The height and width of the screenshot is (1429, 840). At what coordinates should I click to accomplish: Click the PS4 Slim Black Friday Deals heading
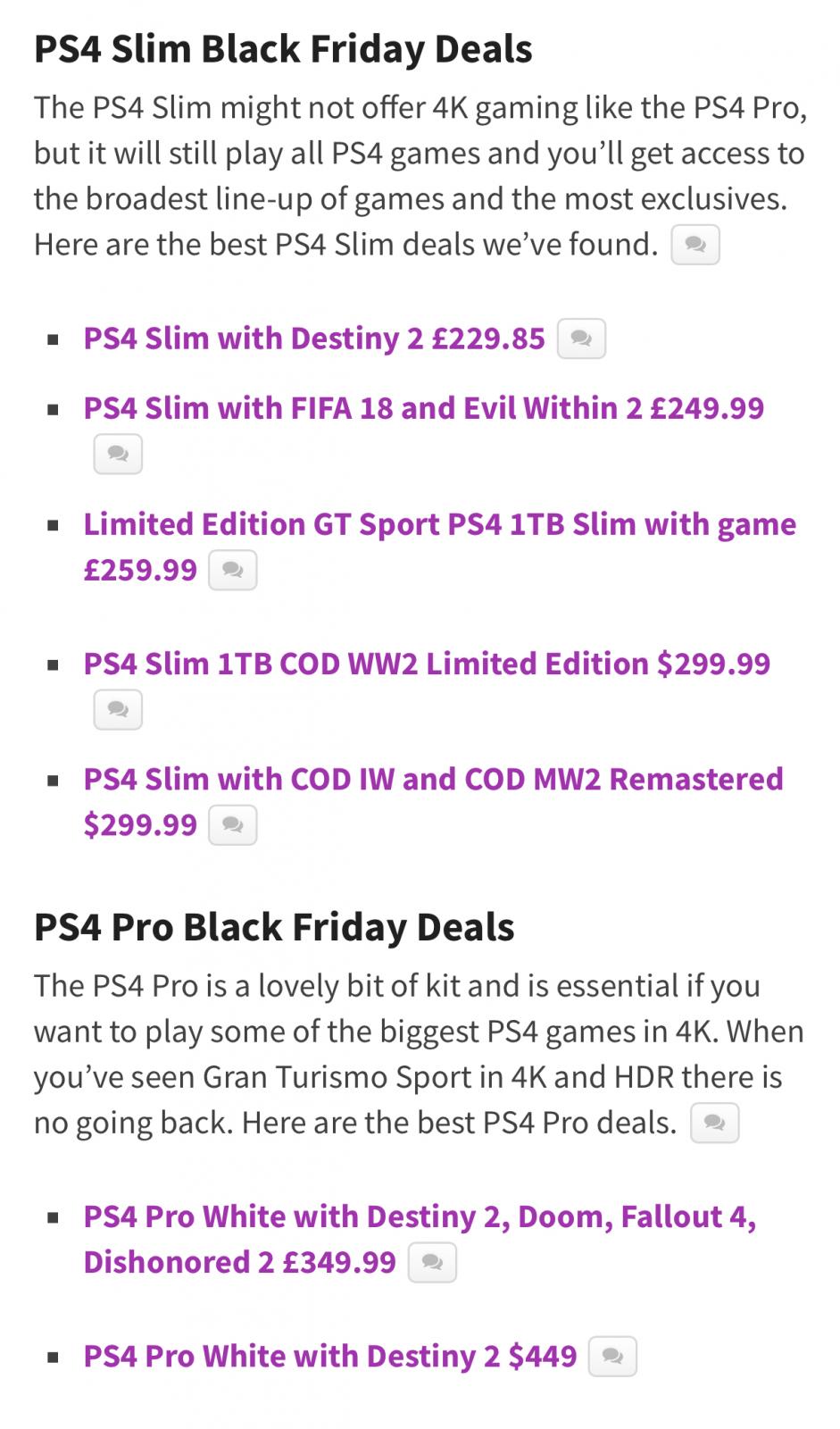[283, 49]
